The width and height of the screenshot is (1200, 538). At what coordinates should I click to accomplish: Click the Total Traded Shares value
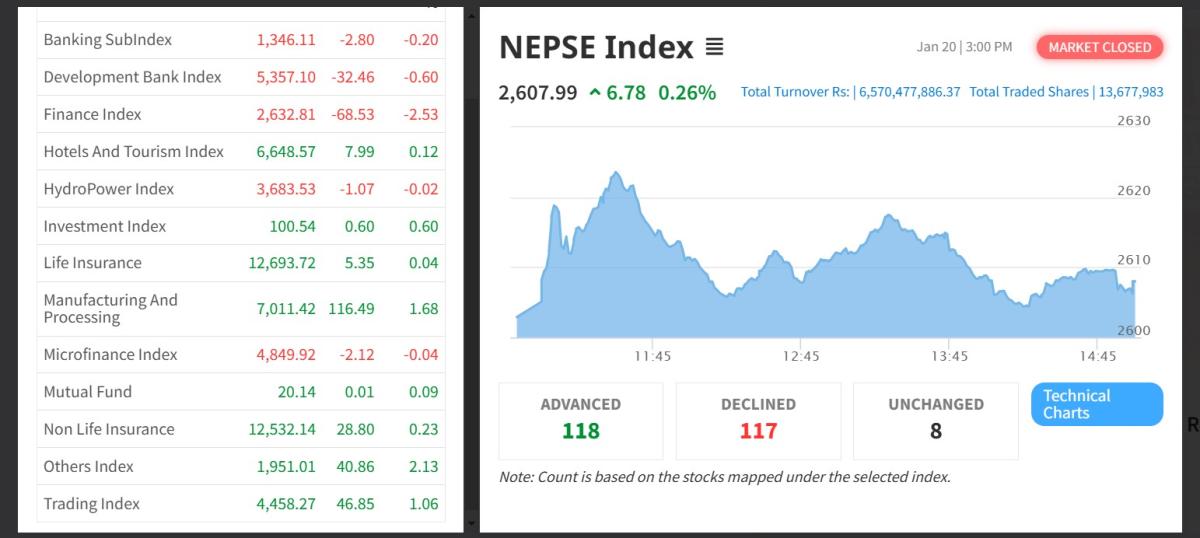coord(1130,92)
